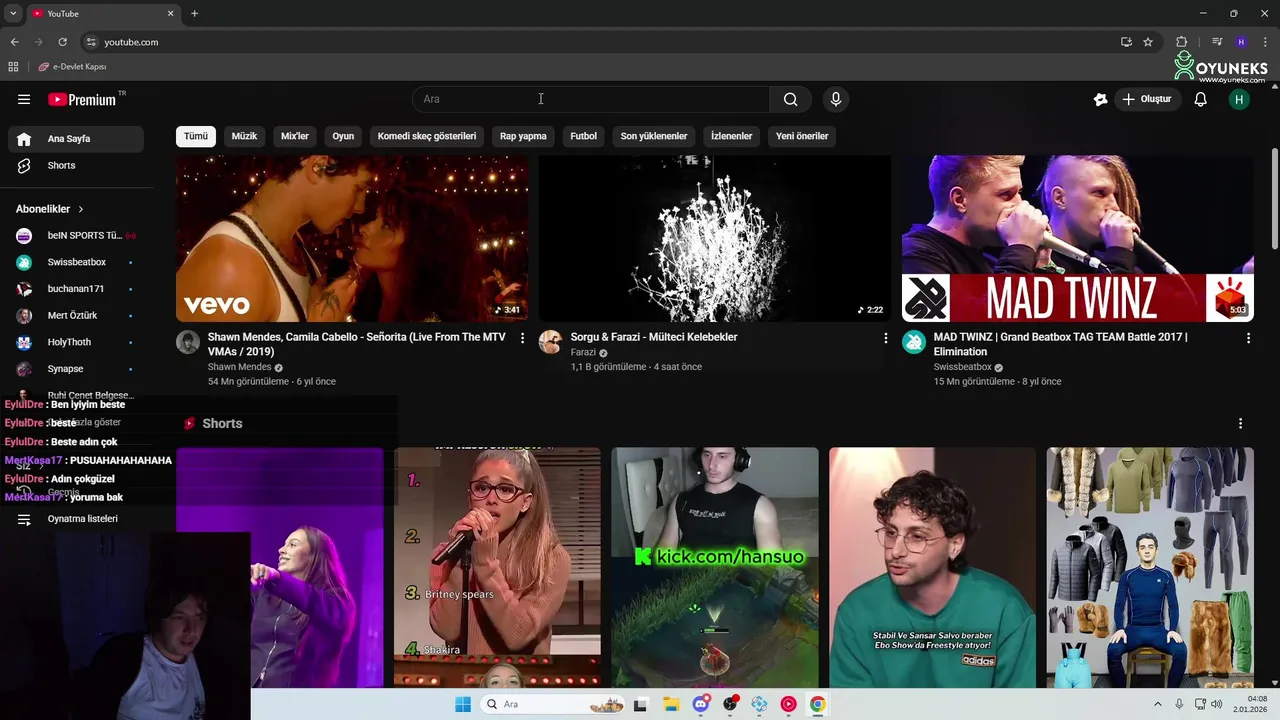Open File Explorer in taskbar

(671, 704)
